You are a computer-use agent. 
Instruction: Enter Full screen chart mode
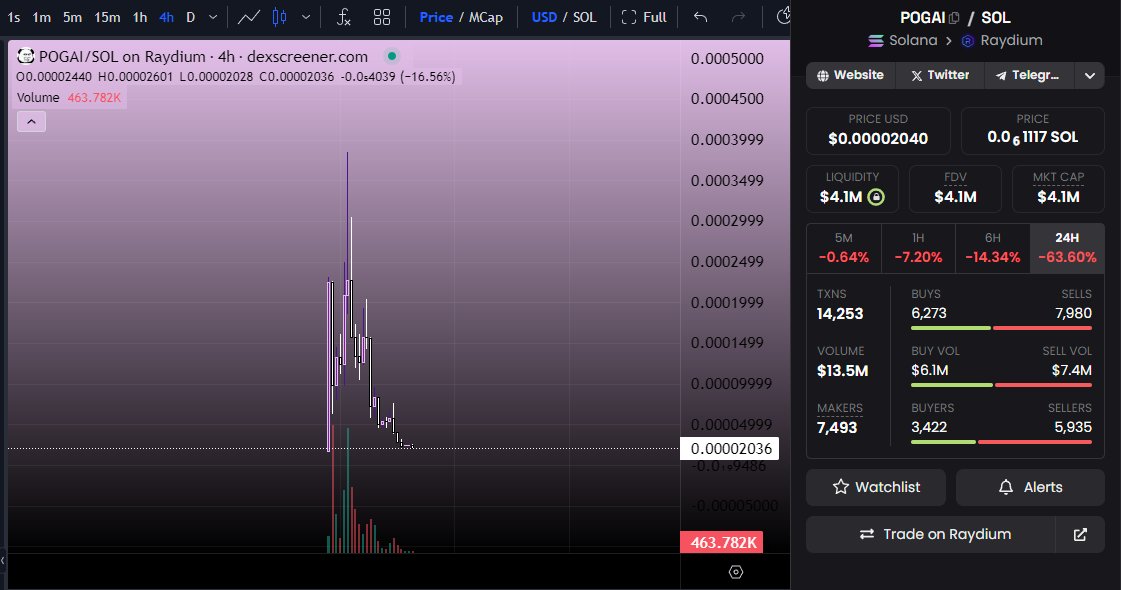tap(644, 17)
